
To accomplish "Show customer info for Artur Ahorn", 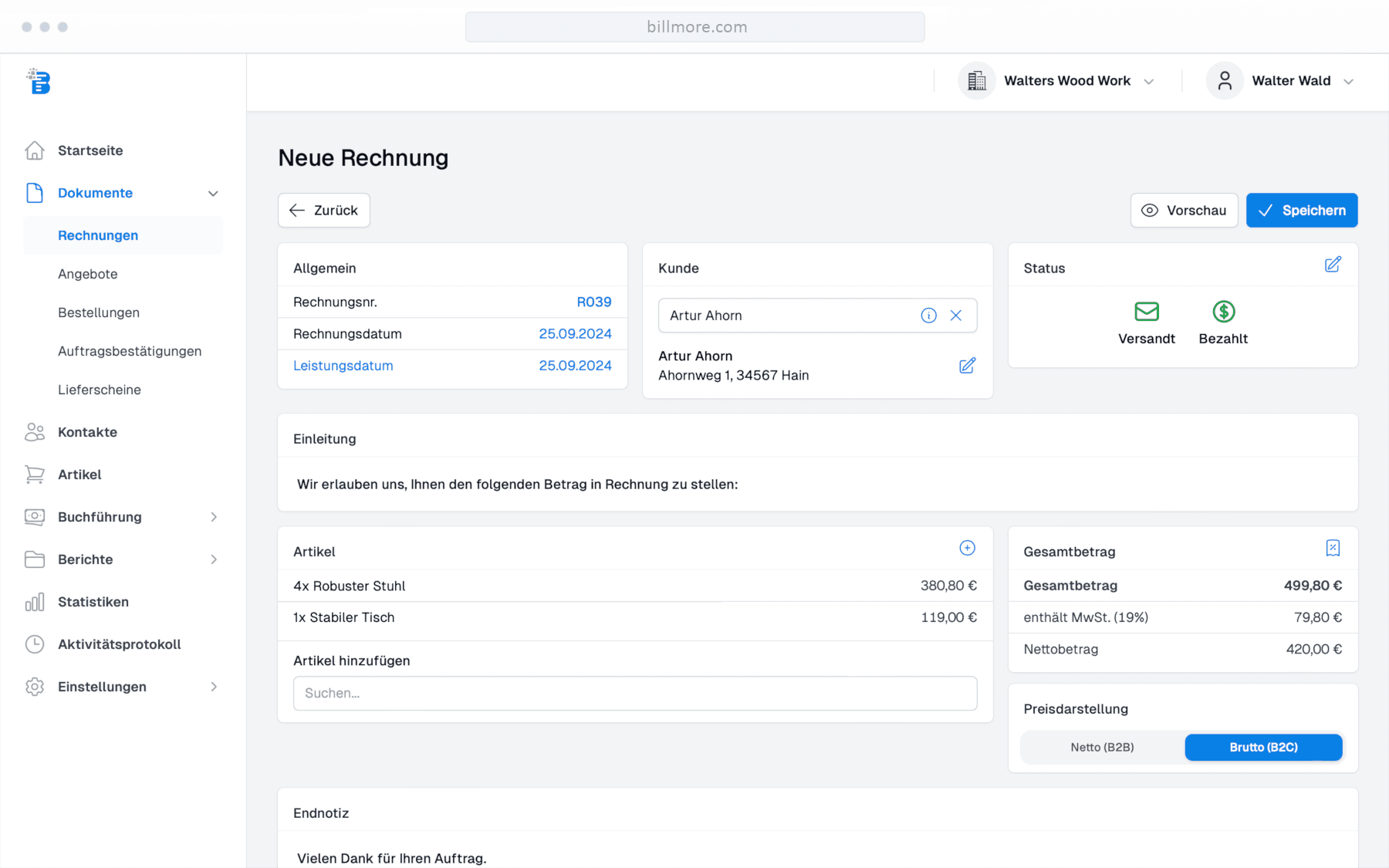I will tap(929, 316).
